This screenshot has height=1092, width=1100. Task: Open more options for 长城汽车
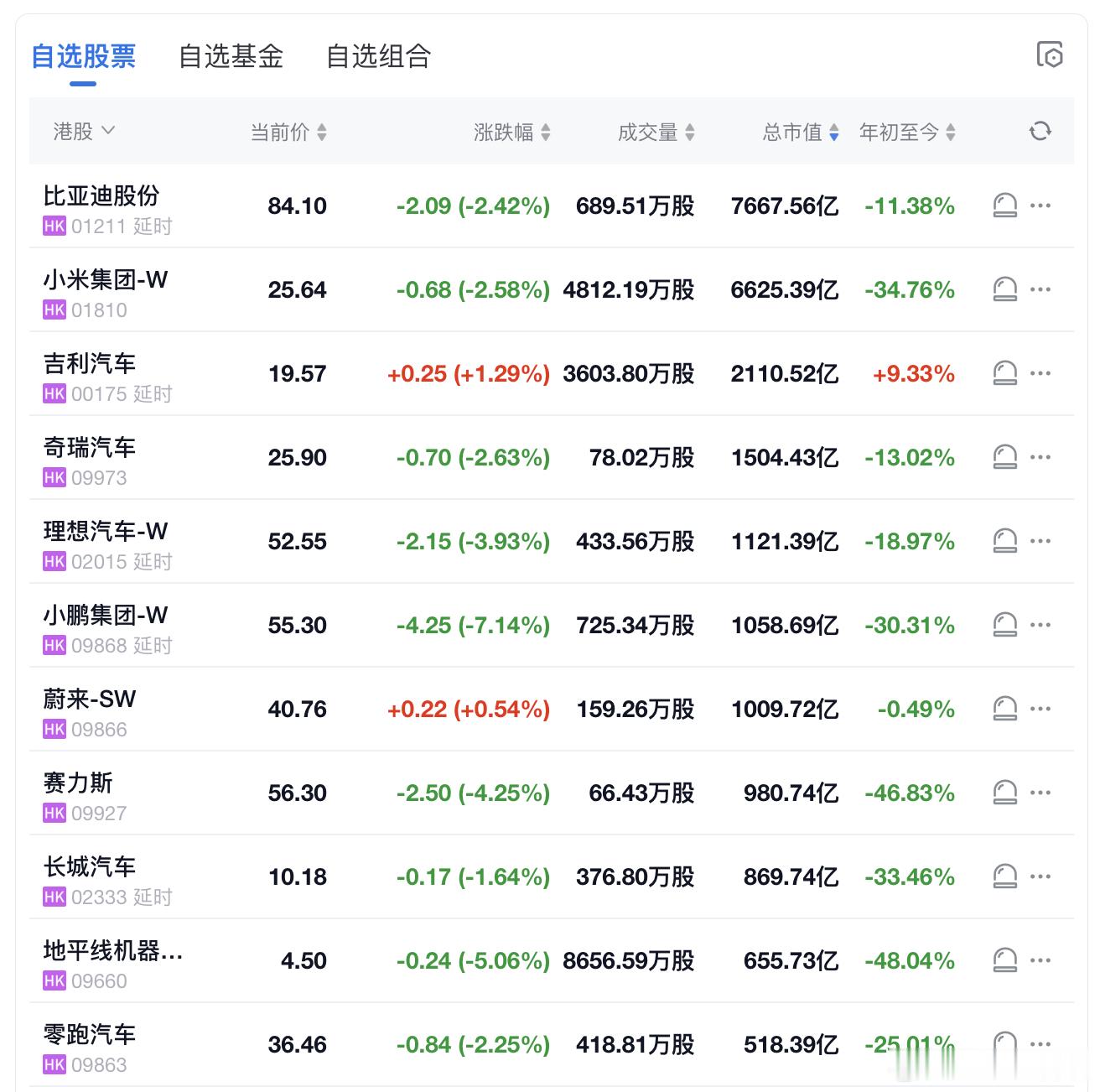pos(1040,876)
